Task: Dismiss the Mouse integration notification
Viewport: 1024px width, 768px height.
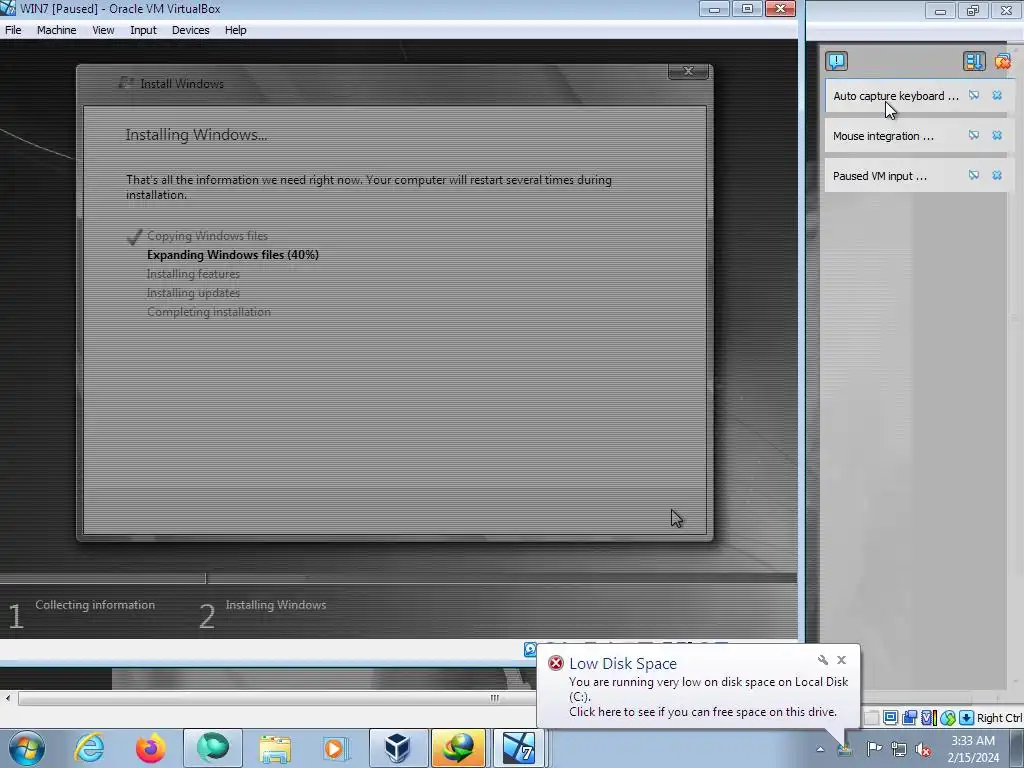Action: coord(997,135)
